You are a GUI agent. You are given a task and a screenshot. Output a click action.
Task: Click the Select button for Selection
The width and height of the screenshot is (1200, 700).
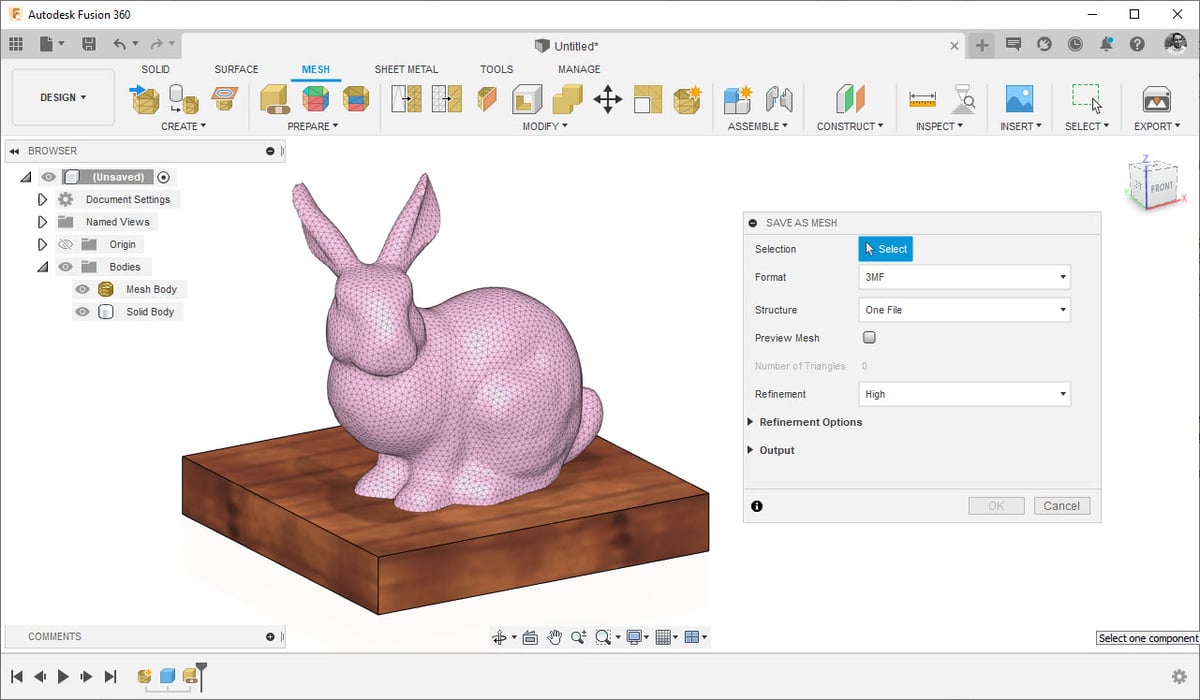886,249
